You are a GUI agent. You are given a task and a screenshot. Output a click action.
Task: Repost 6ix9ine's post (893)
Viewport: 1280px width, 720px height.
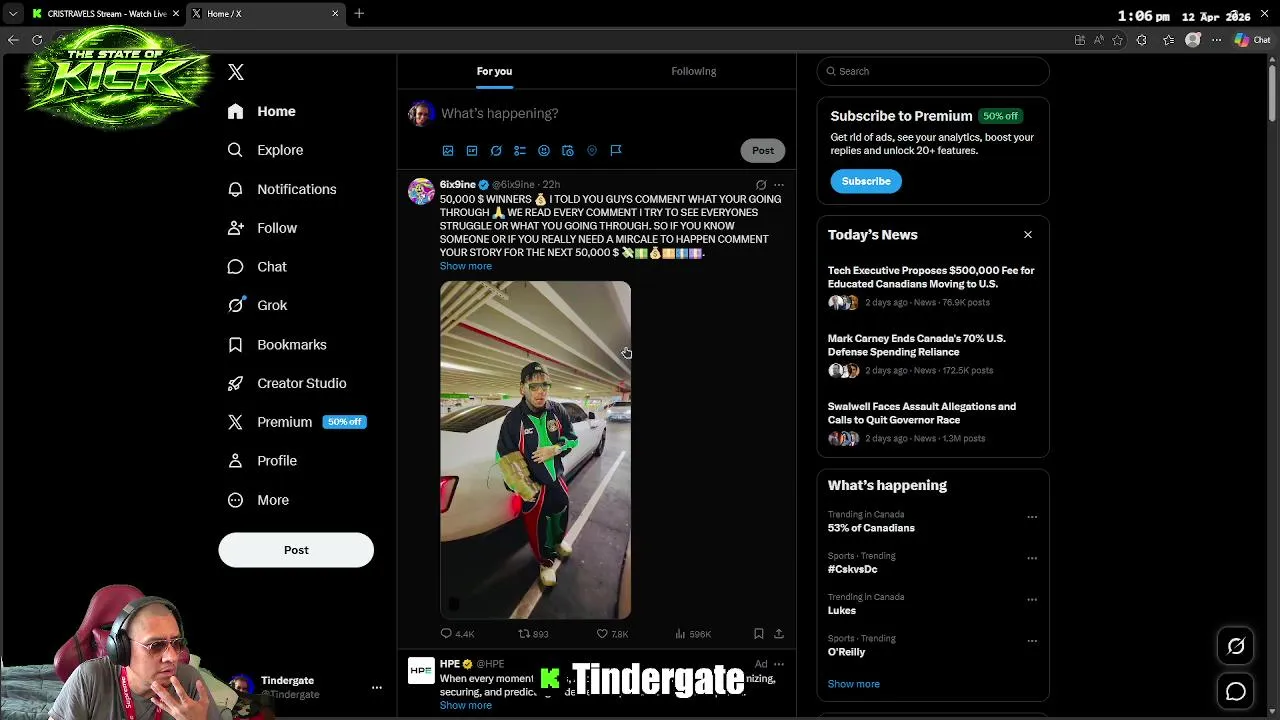tap(533, 634)
